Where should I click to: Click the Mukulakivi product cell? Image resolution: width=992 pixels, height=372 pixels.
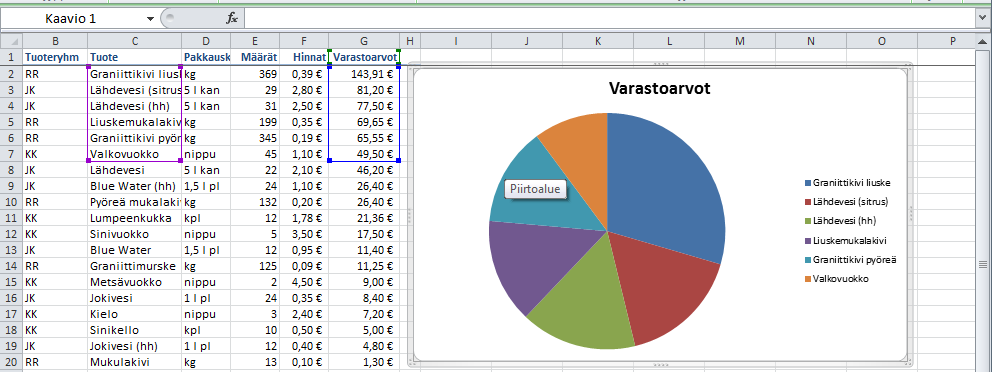135,363
